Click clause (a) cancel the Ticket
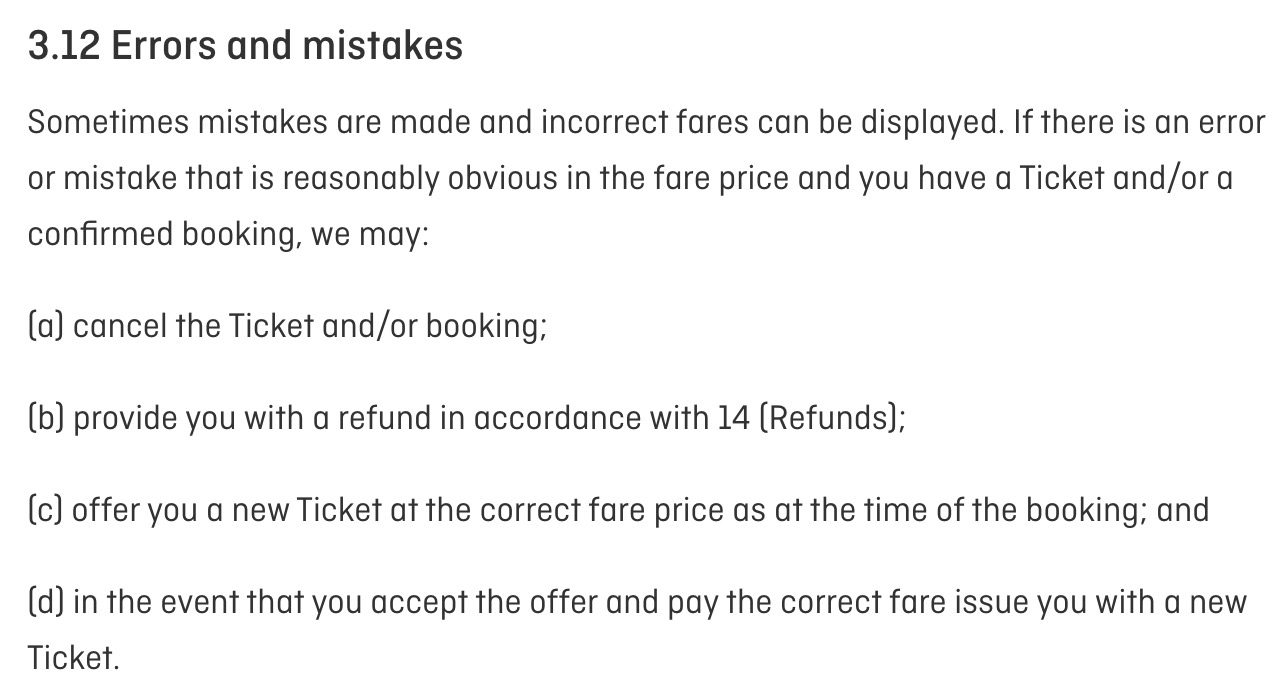This screenshot has width=1280, height=694. (x=287, y=327)
